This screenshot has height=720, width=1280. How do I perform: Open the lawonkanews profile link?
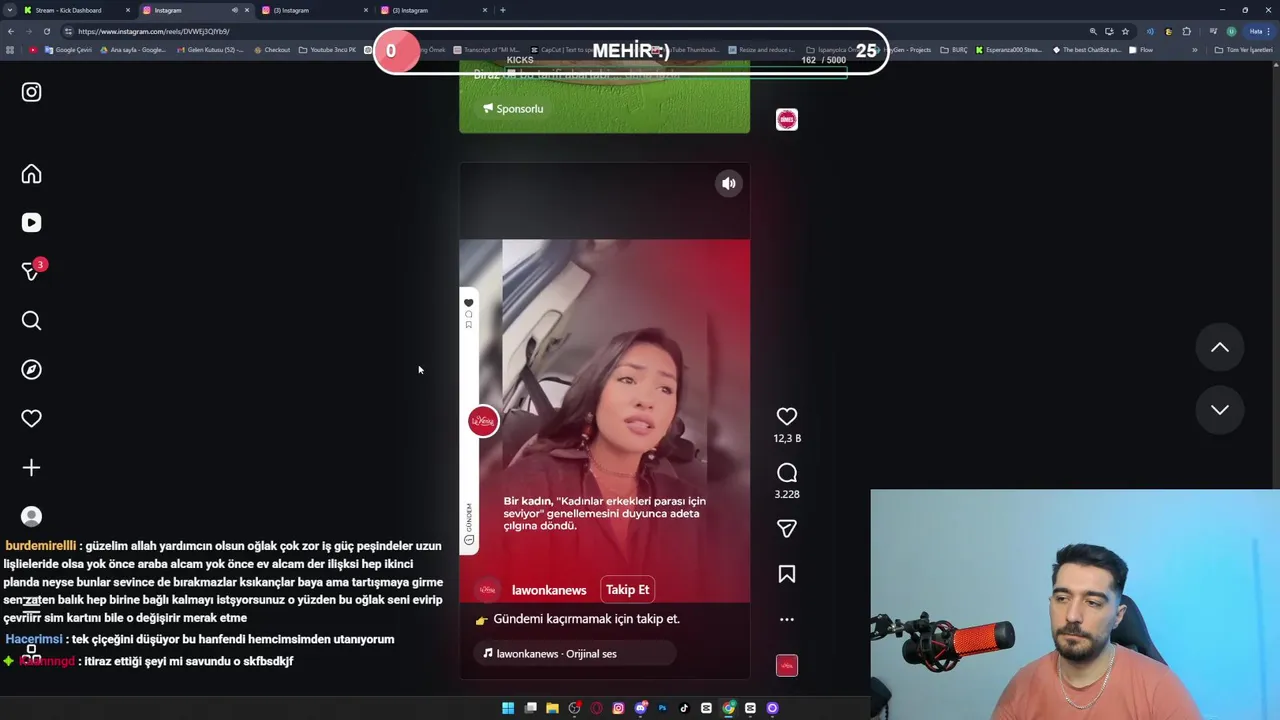pos(549,590)
